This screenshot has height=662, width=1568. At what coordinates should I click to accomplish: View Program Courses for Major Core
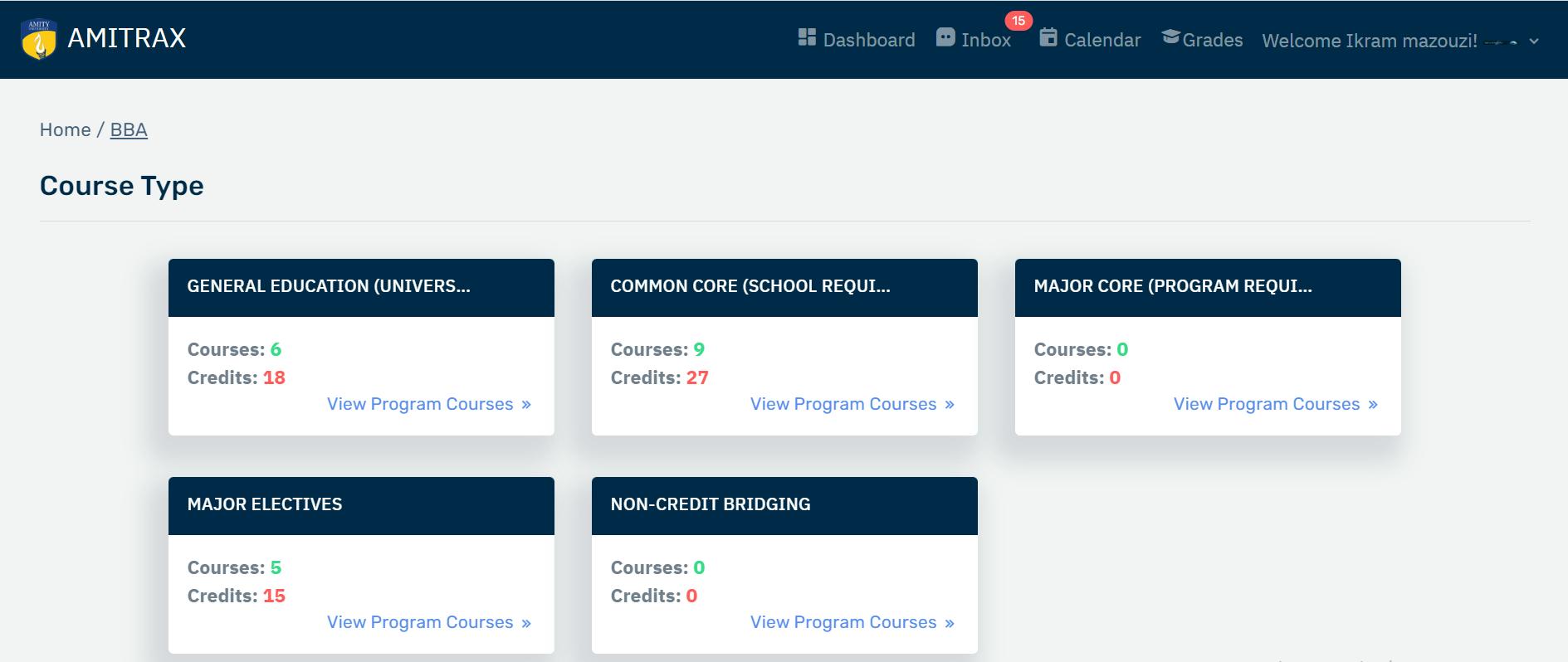tap(1266, 404)
